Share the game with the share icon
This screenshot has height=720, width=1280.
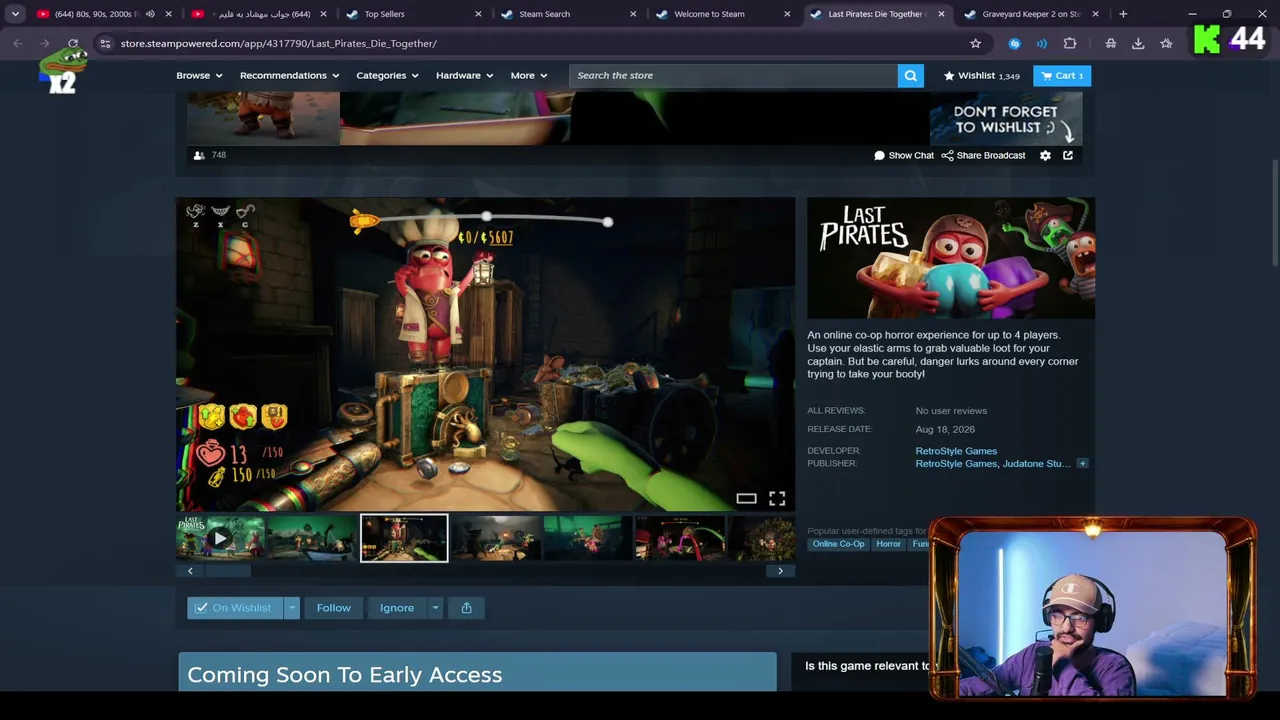point(466,608)
